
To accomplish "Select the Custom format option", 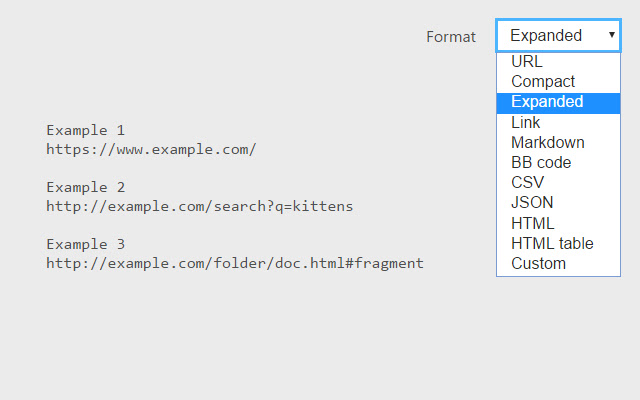I will (539, 264).
